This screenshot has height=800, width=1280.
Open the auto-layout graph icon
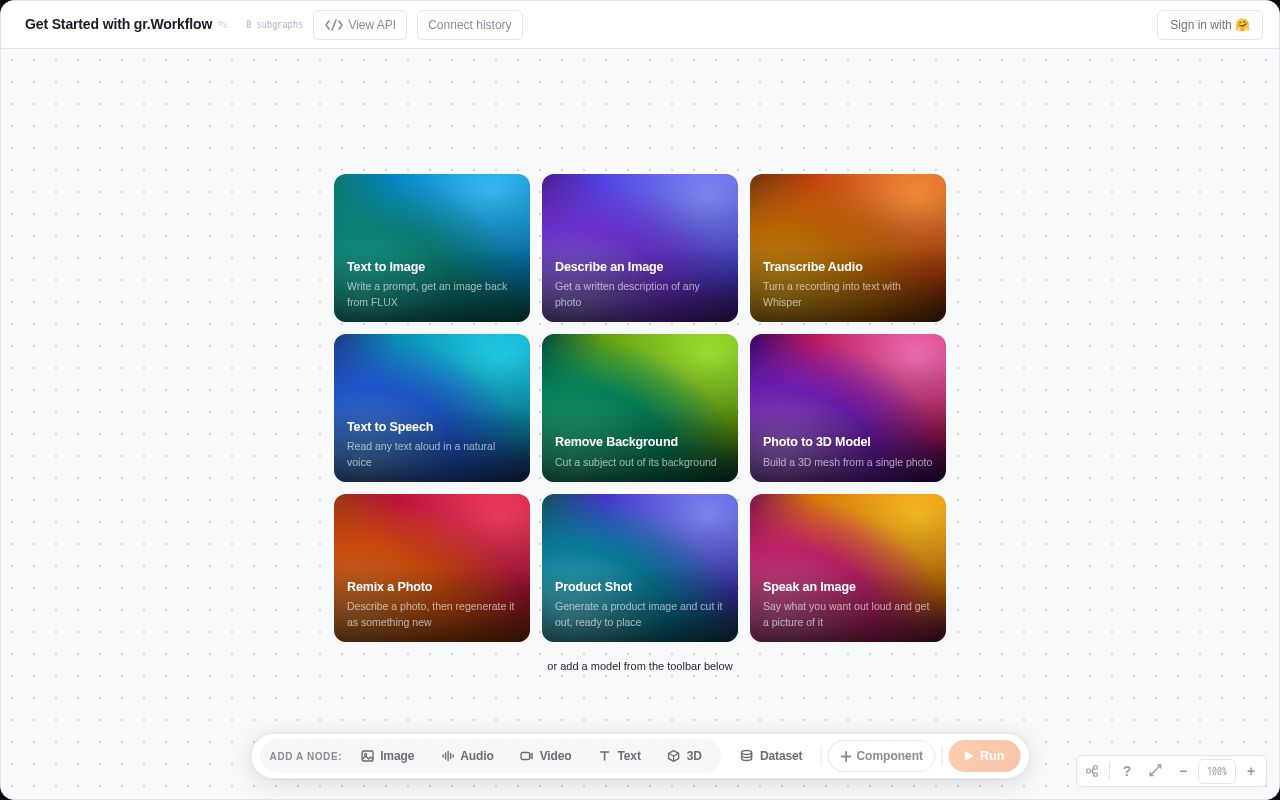[1092, 771]
